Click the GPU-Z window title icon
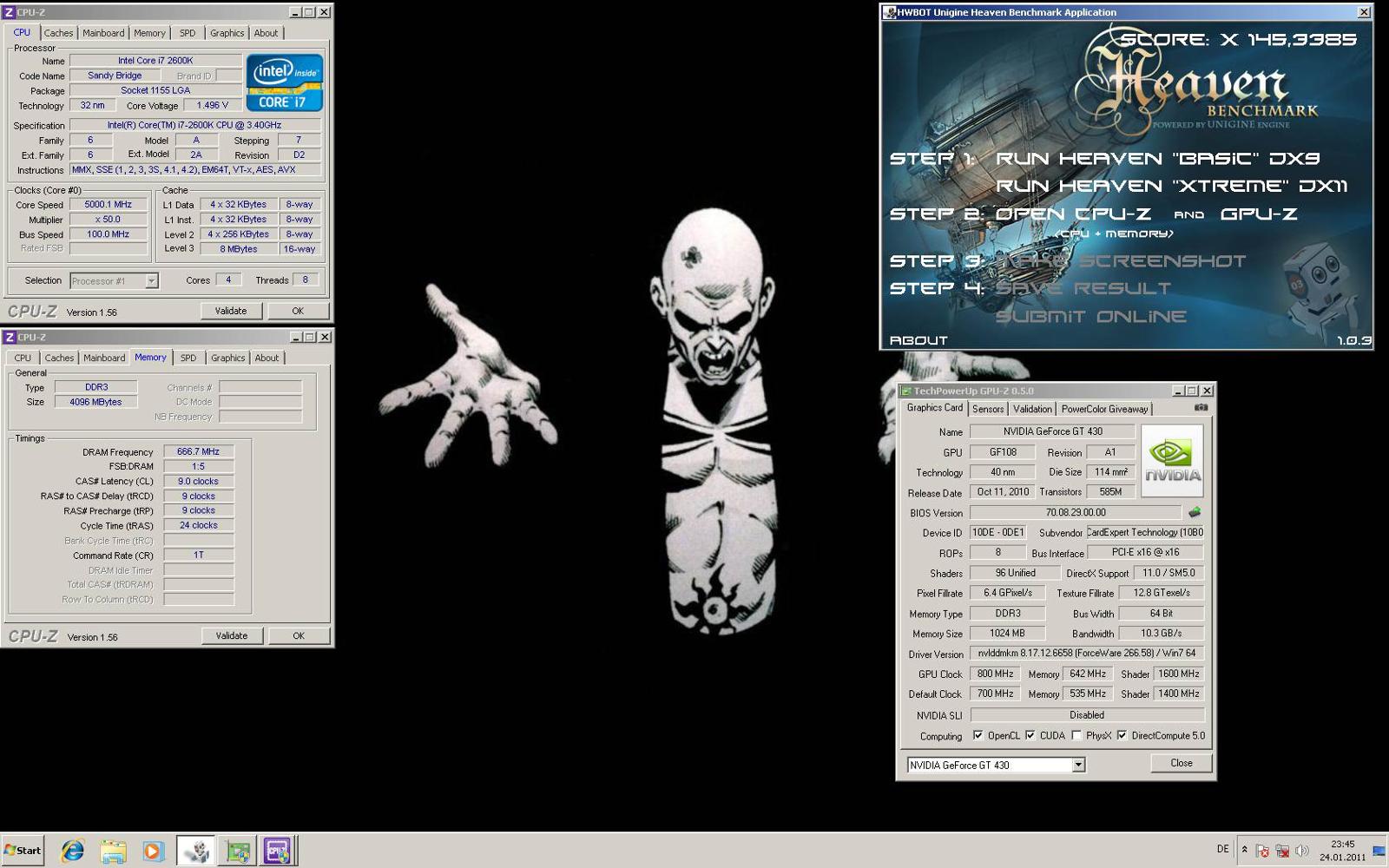Viewport: 1389px width, 868px height. point(906,391)
